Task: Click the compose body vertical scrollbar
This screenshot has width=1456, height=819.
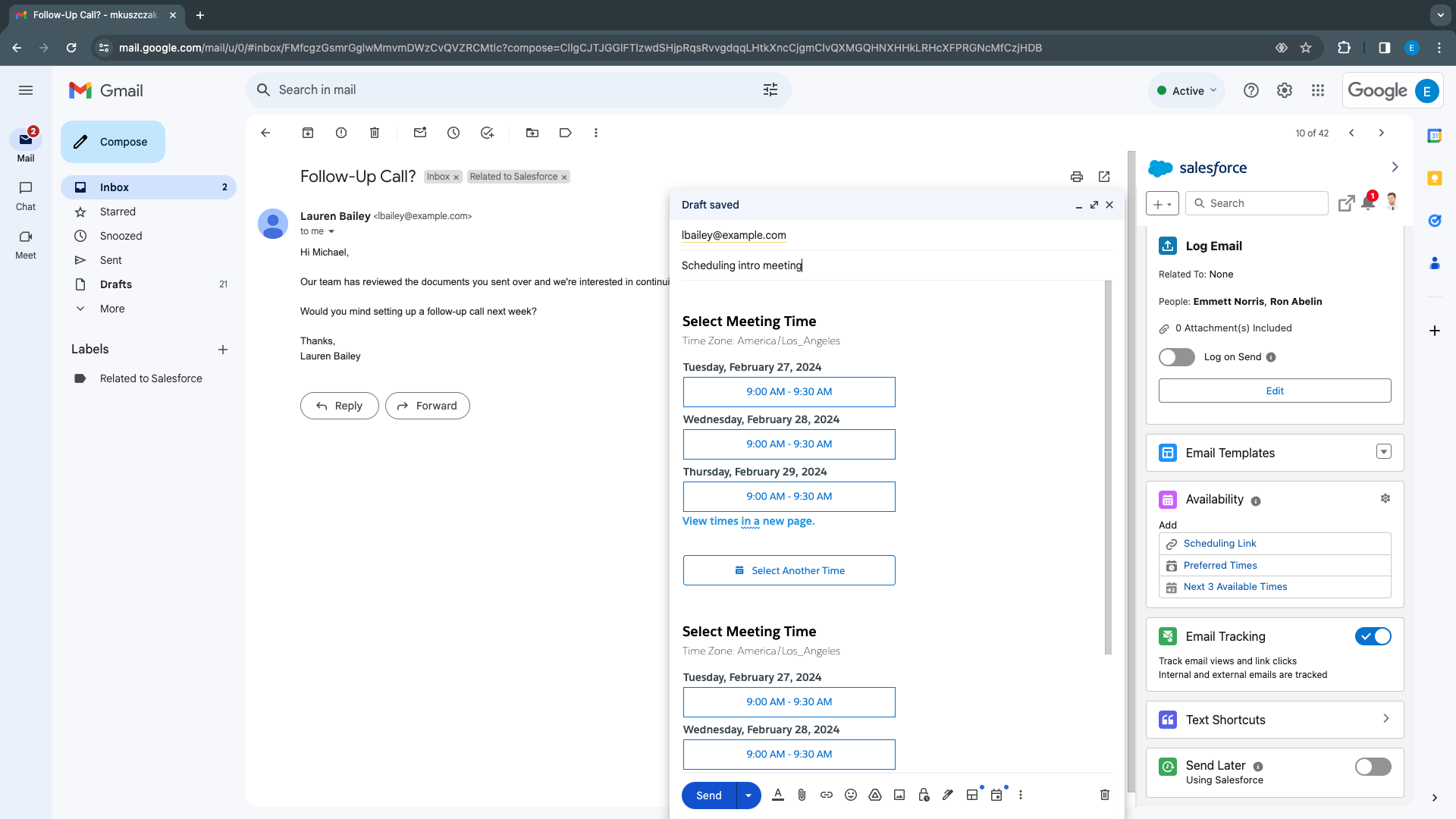Action: point(1108,467)
